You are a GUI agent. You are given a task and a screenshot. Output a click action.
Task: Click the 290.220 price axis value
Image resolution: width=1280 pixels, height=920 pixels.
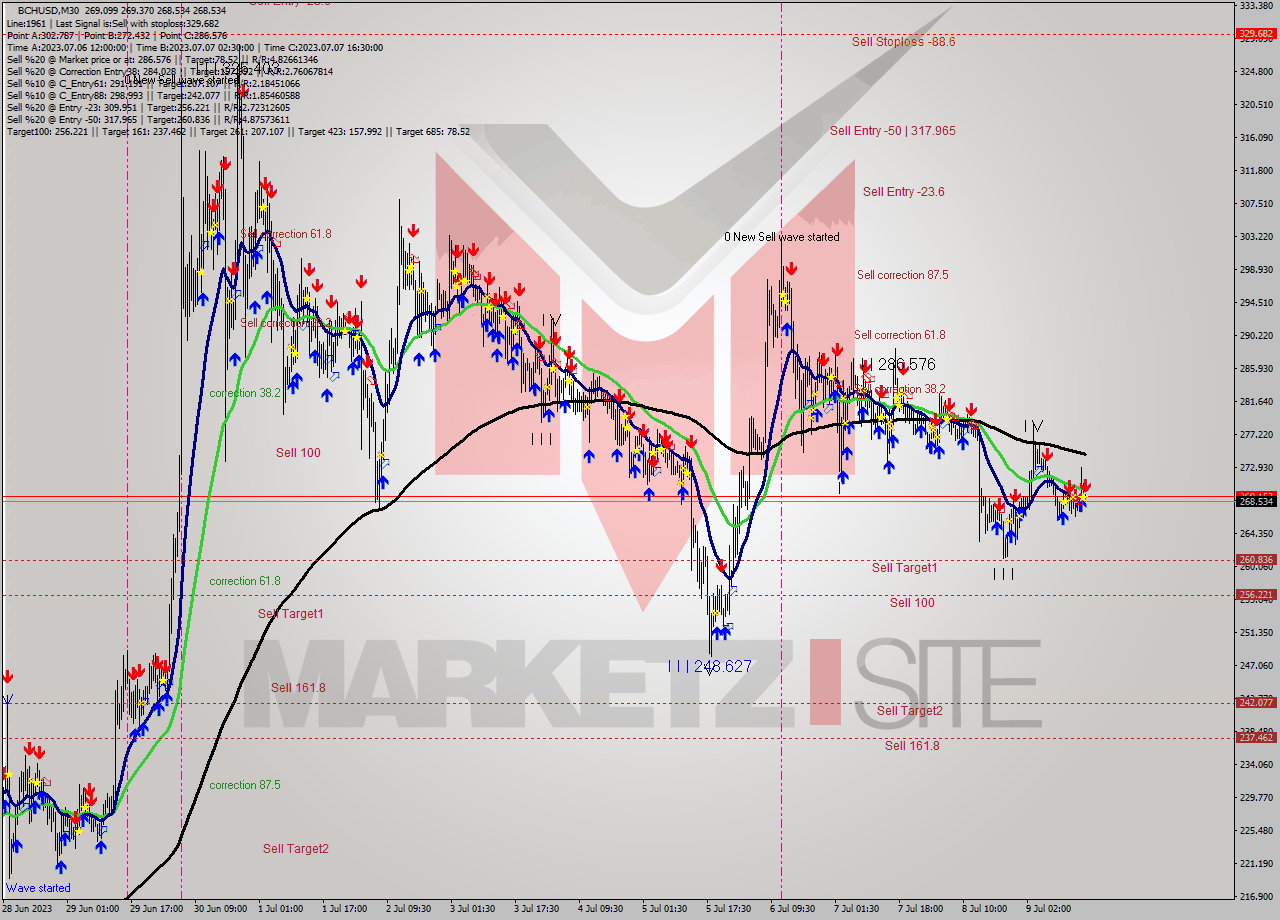pos(1256,336)
